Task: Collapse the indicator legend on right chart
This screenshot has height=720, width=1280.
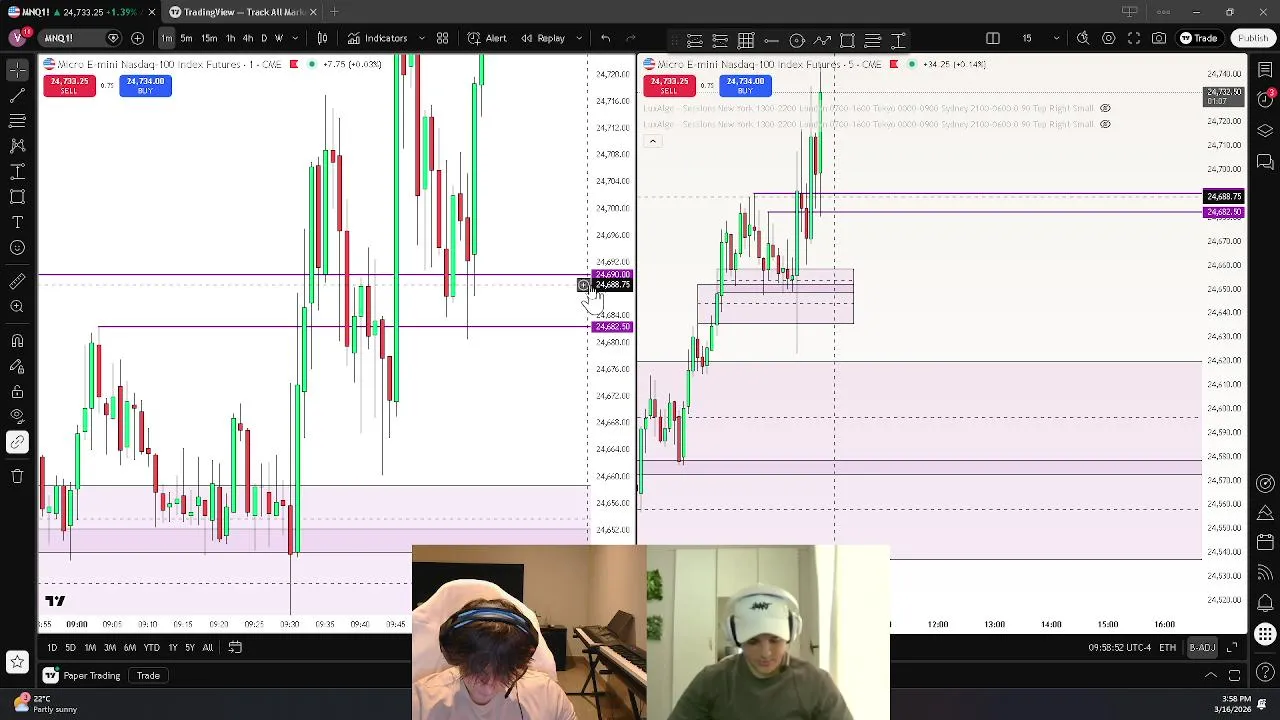Action: coord(652,141)
